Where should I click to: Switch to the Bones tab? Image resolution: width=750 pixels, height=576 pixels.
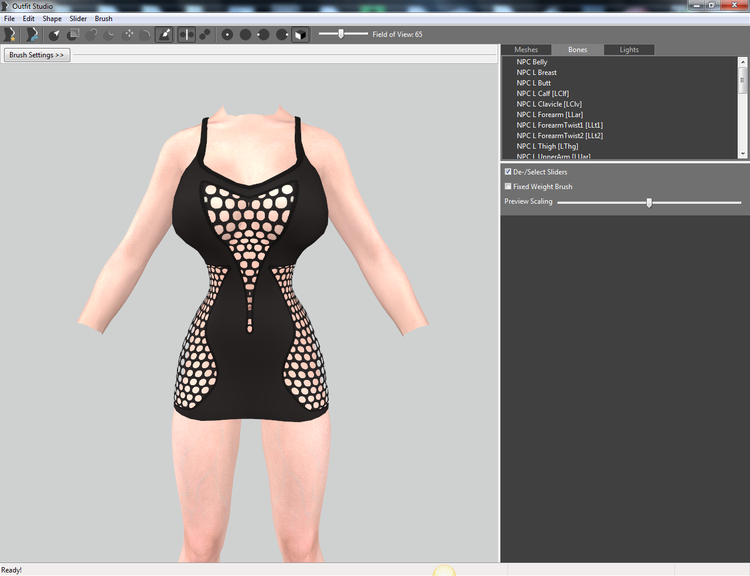577,50
